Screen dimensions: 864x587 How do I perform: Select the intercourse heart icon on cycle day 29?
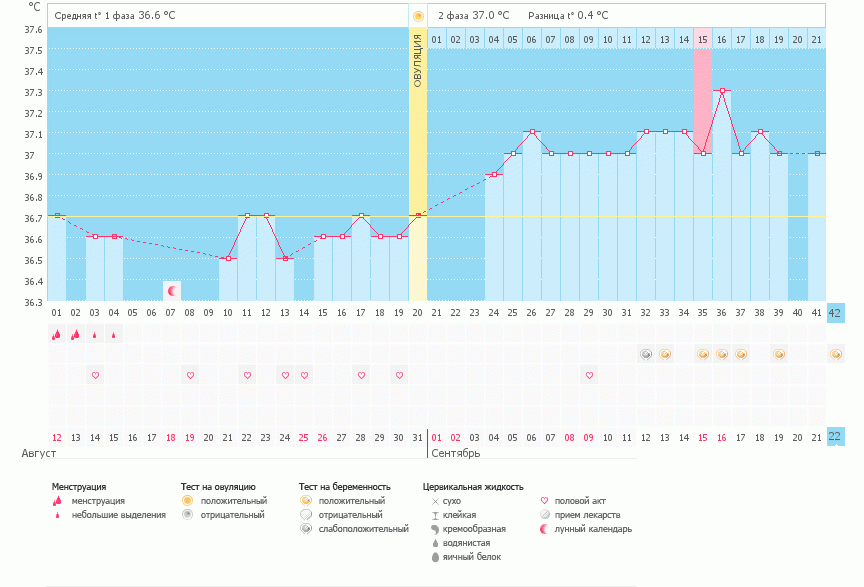[x=589, y=375]
